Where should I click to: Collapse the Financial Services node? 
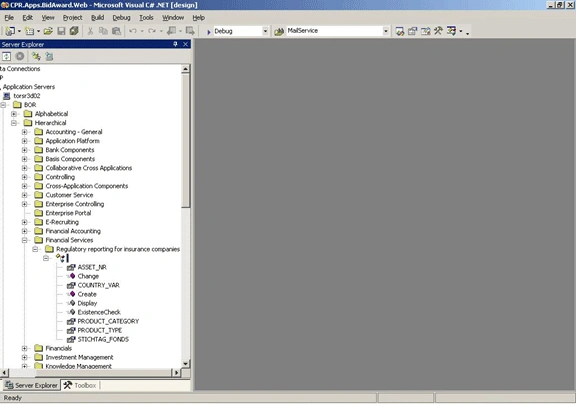click(25, 240)
